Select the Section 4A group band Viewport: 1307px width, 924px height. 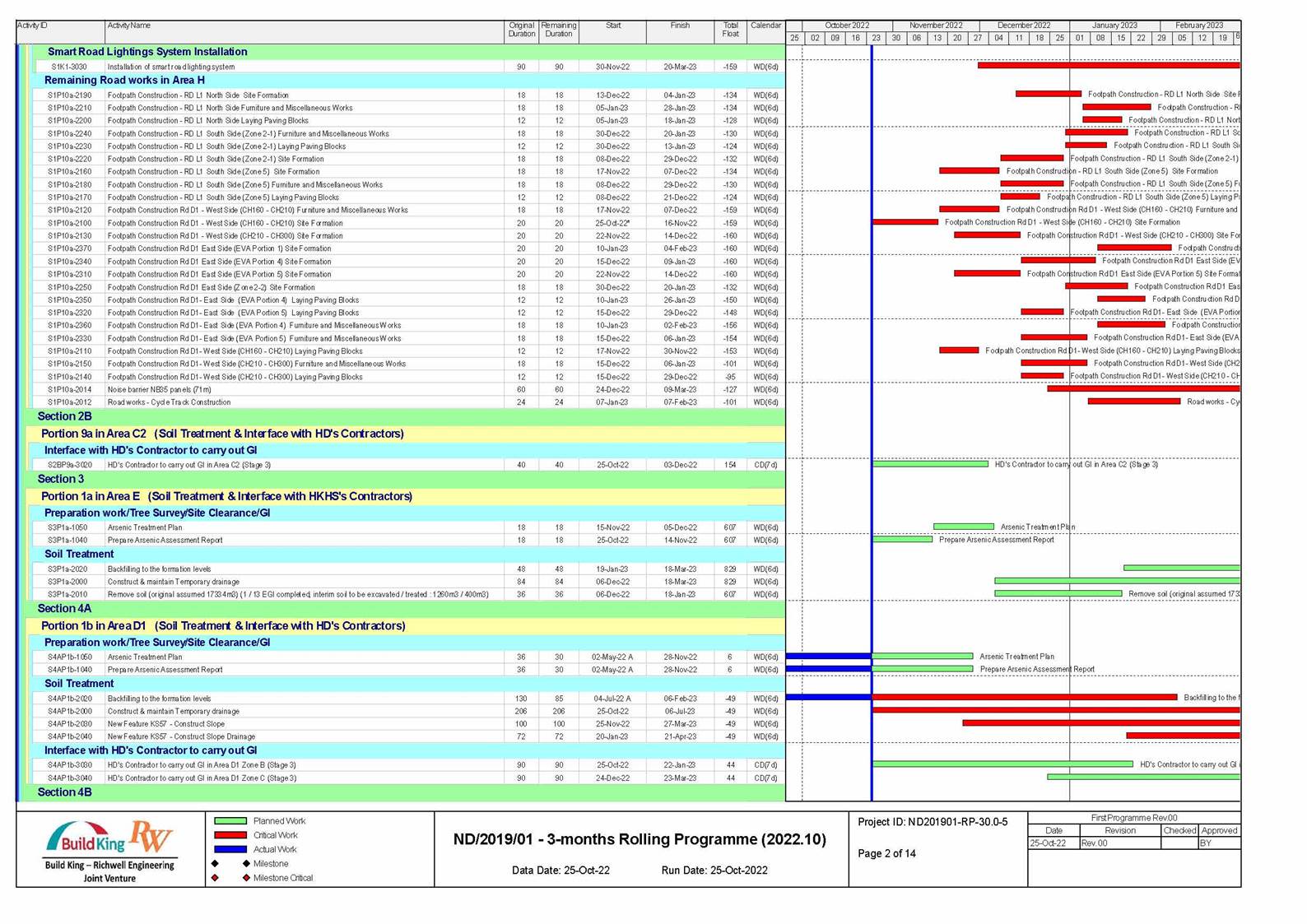[x=403, y=609]
